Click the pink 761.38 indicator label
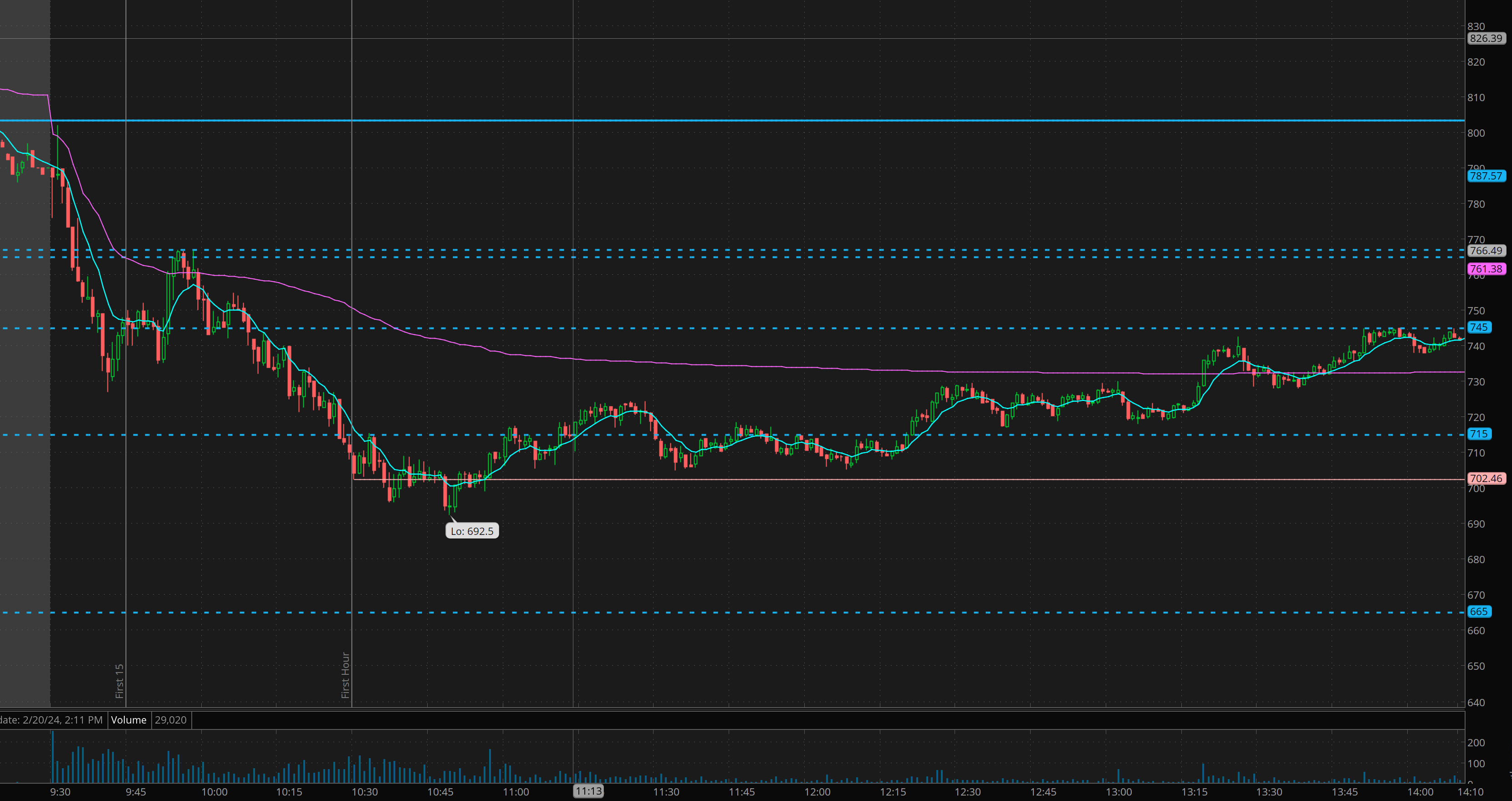The image size is (1512, 801). 1486,269
